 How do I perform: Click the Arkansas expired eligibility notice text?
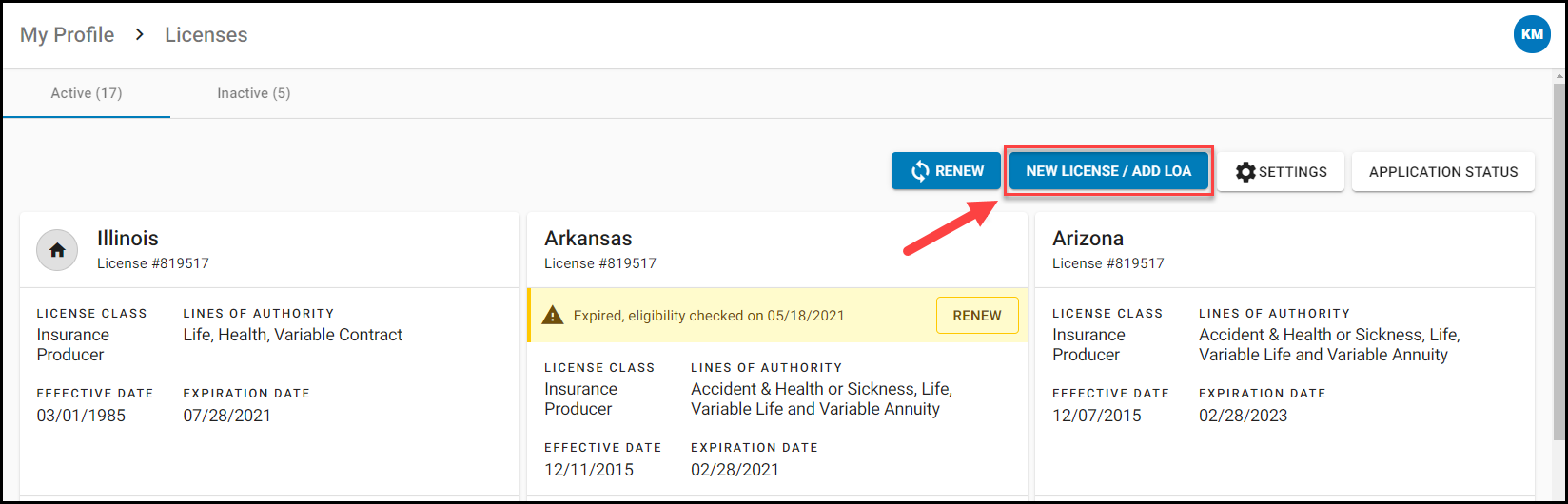click(709, 316)
